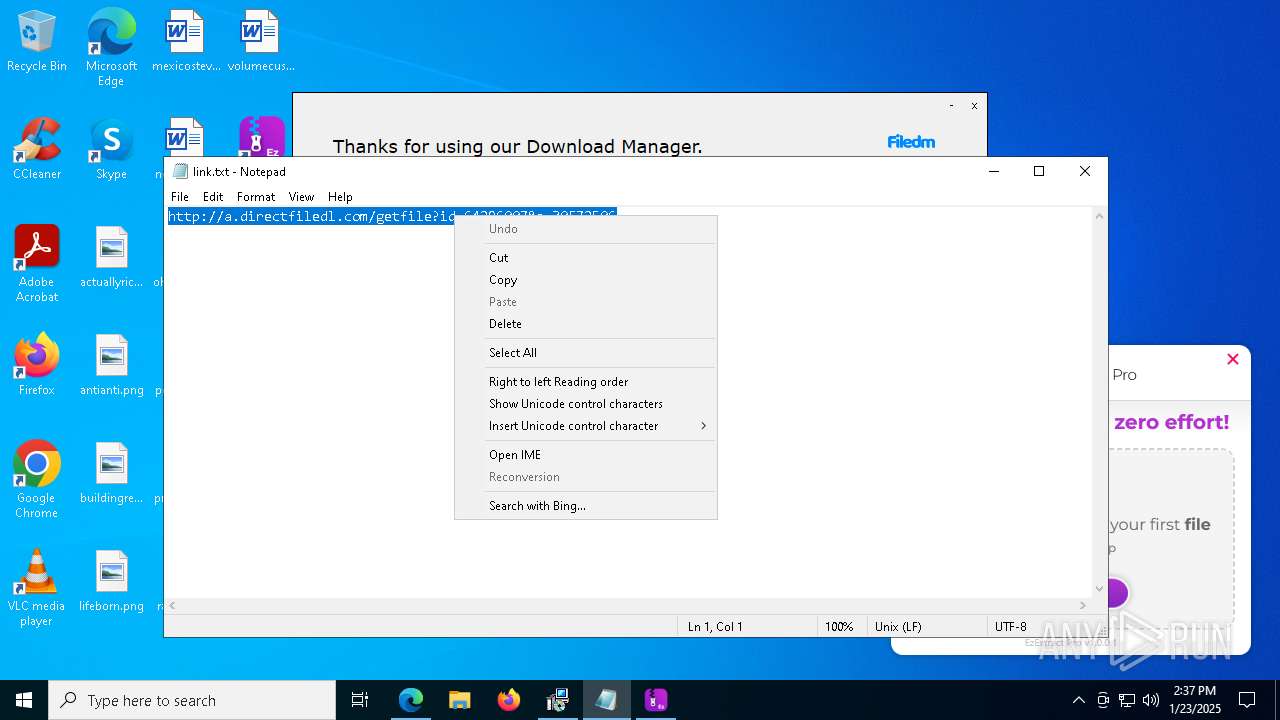Click the taskbar clock showing 2:37 PM
This screenshot has width=1280, height=720.
(1194, 700)
